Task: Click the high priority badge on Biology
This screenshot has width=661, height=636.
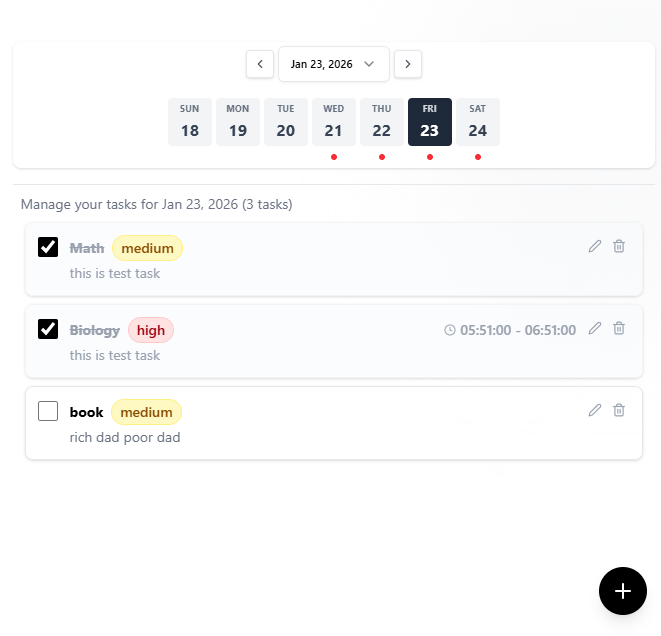Action: pos(151,330)
